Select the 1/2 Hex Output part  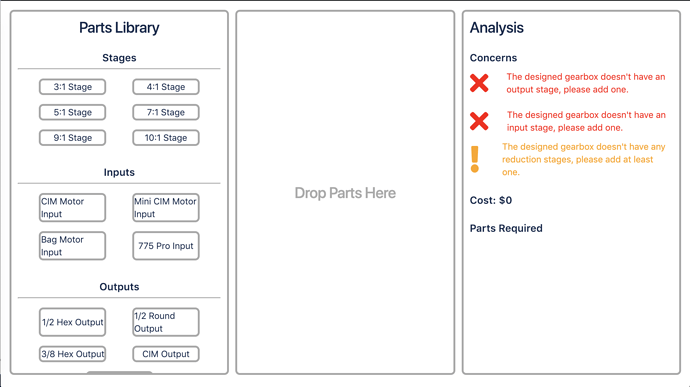tap(73, 322)
